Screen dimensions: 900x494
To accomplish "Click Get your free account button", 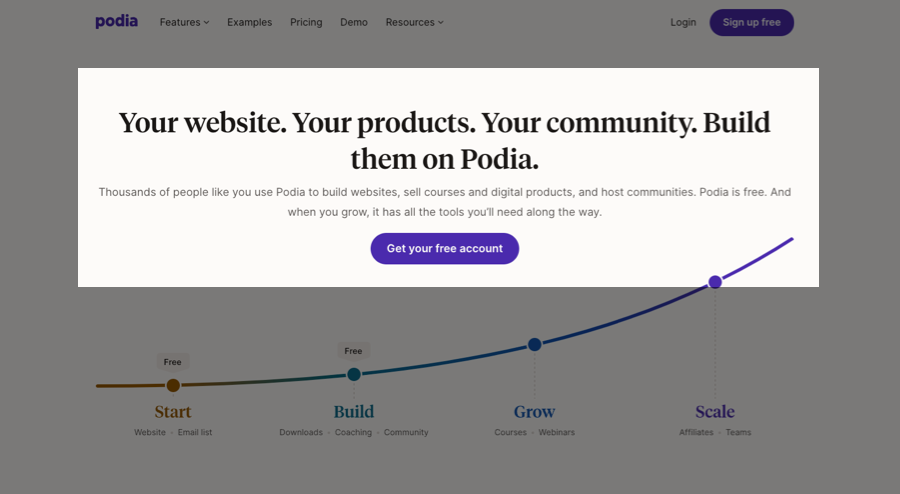I will 444,248.
